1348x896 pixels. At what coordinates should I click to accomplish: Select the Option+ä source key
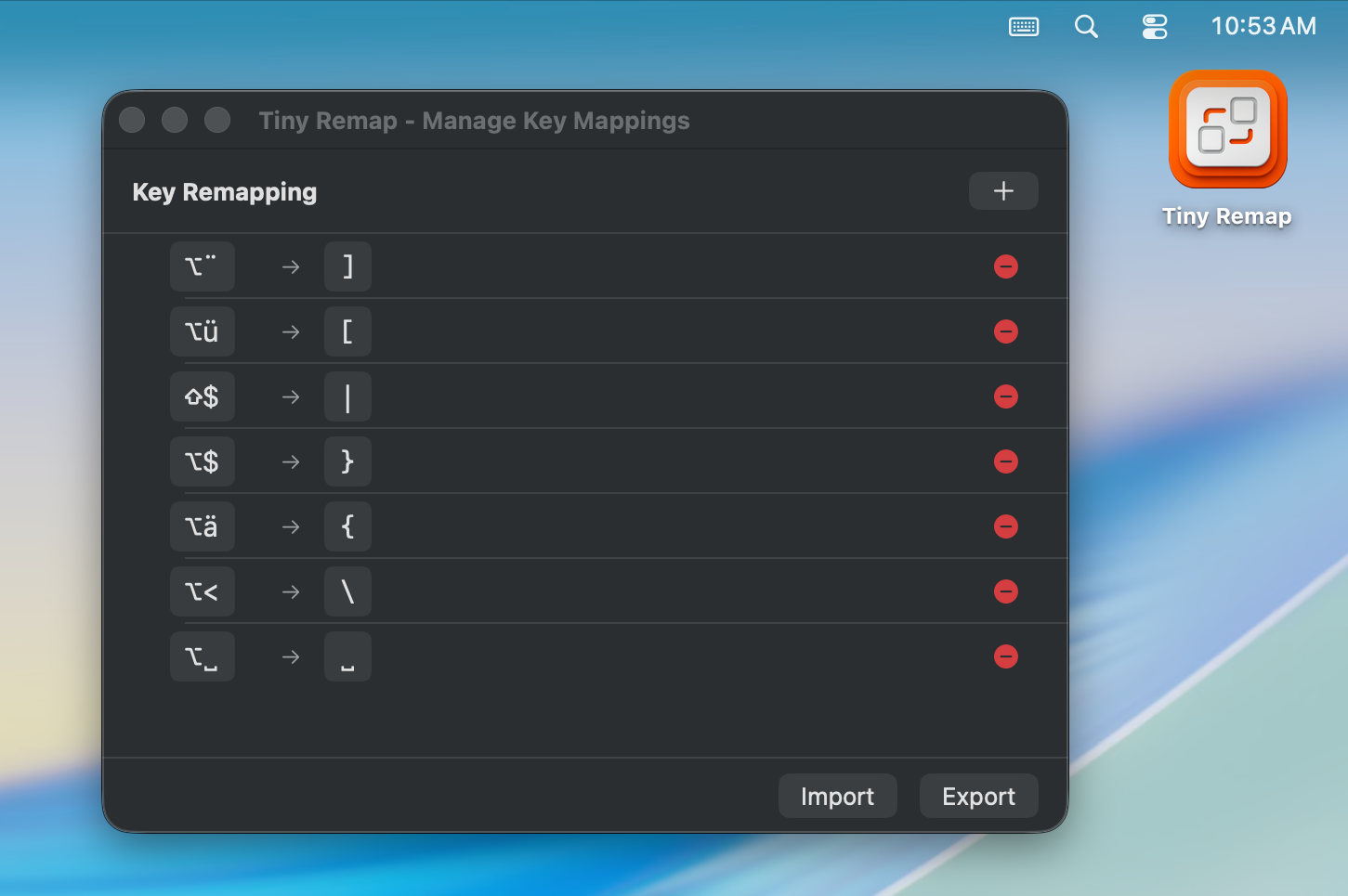pos(203,526)
